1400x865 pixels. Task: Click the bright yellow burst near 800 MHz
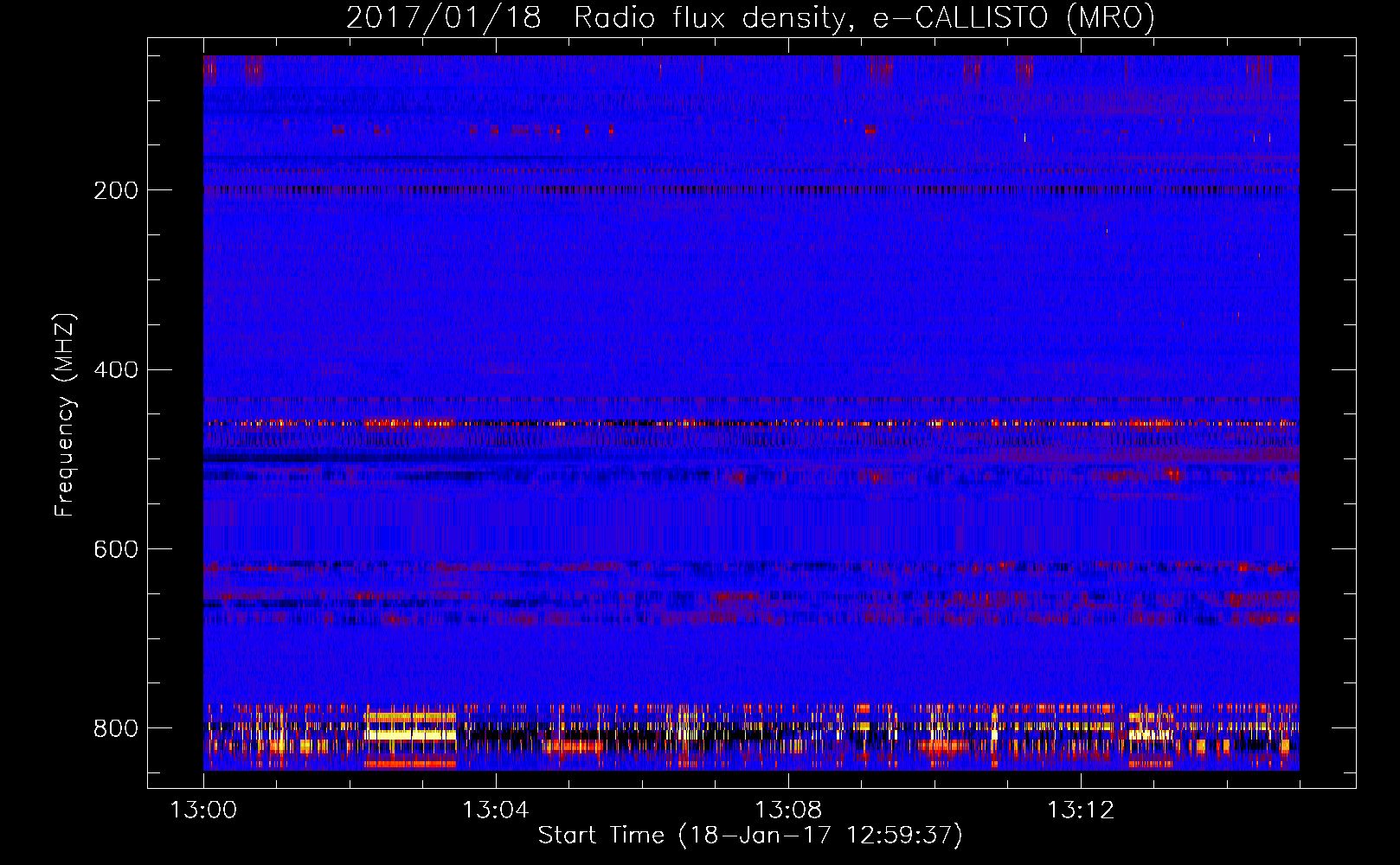(410, 734)
